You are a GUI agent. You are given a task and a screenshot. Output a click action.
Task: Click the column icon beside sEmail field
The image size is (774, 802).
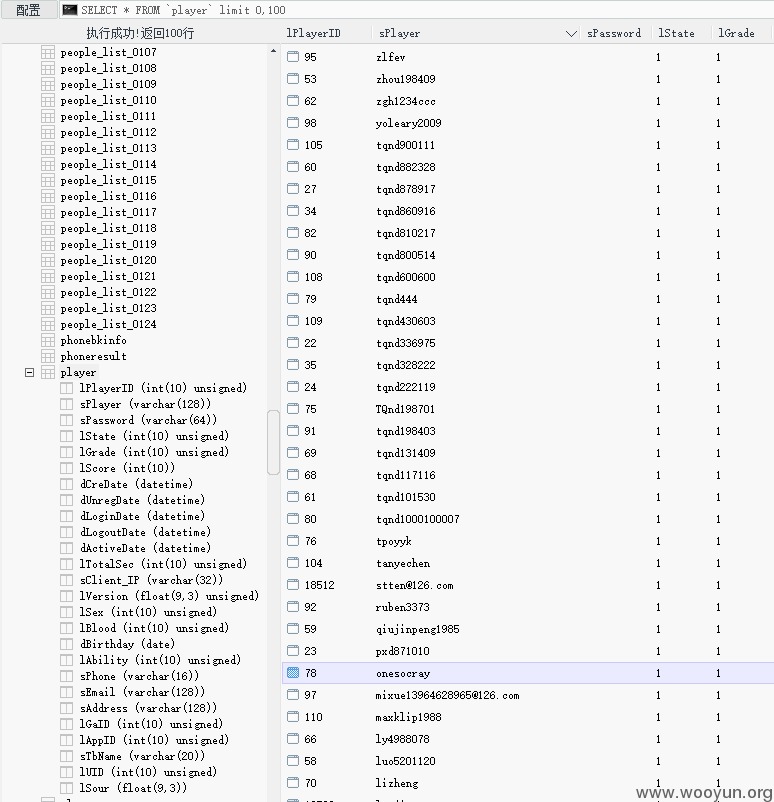[x=67, y=693]
